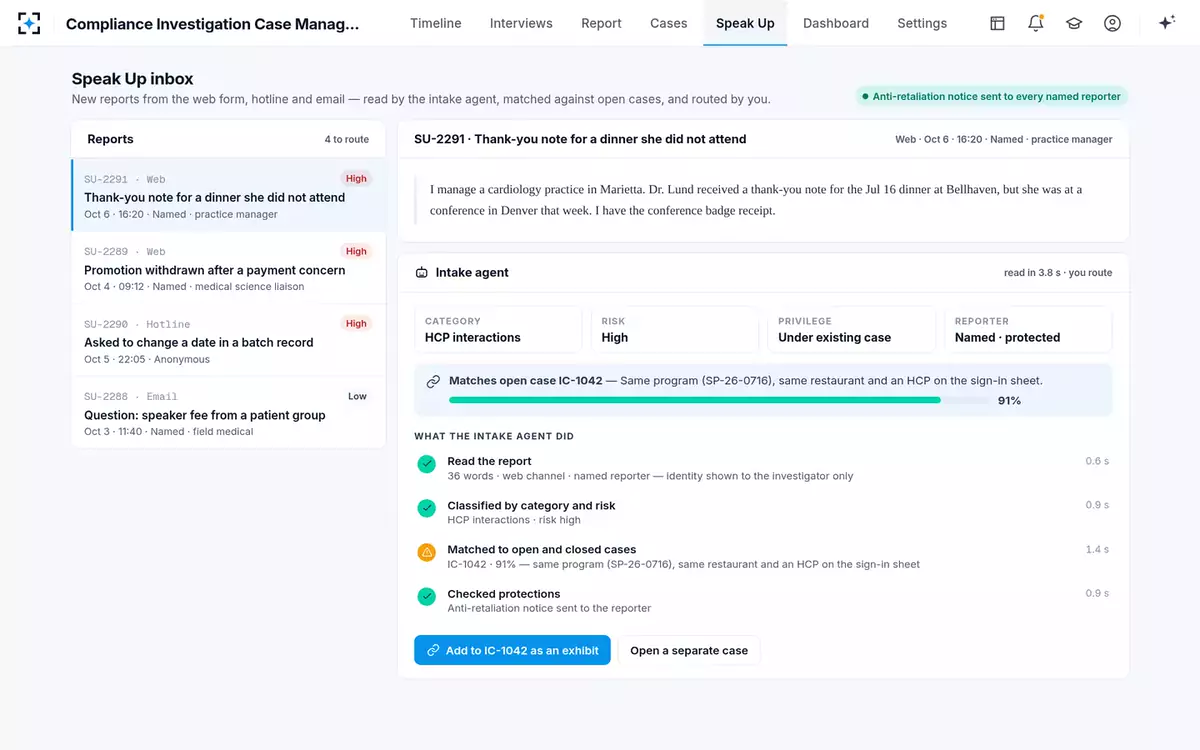This screenshot has width=1200, height=750.
Task: Click 'Oct 5 · 22:05 · Anonymous' text
Action: click(147, 359)
